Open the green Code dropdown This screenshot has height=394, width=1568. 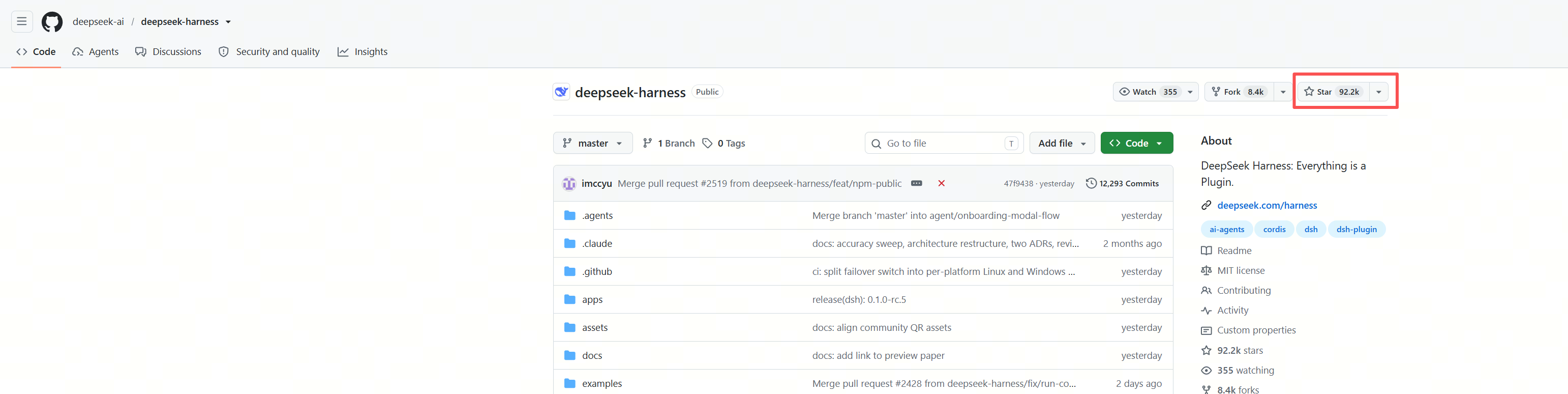tap(1136, 143)
